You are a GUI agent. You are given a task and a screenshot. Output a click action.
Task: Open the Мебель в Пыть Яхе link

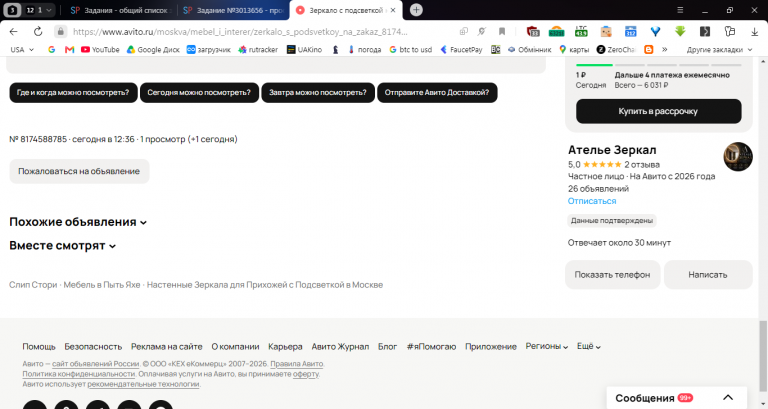[x=102, y=285]
